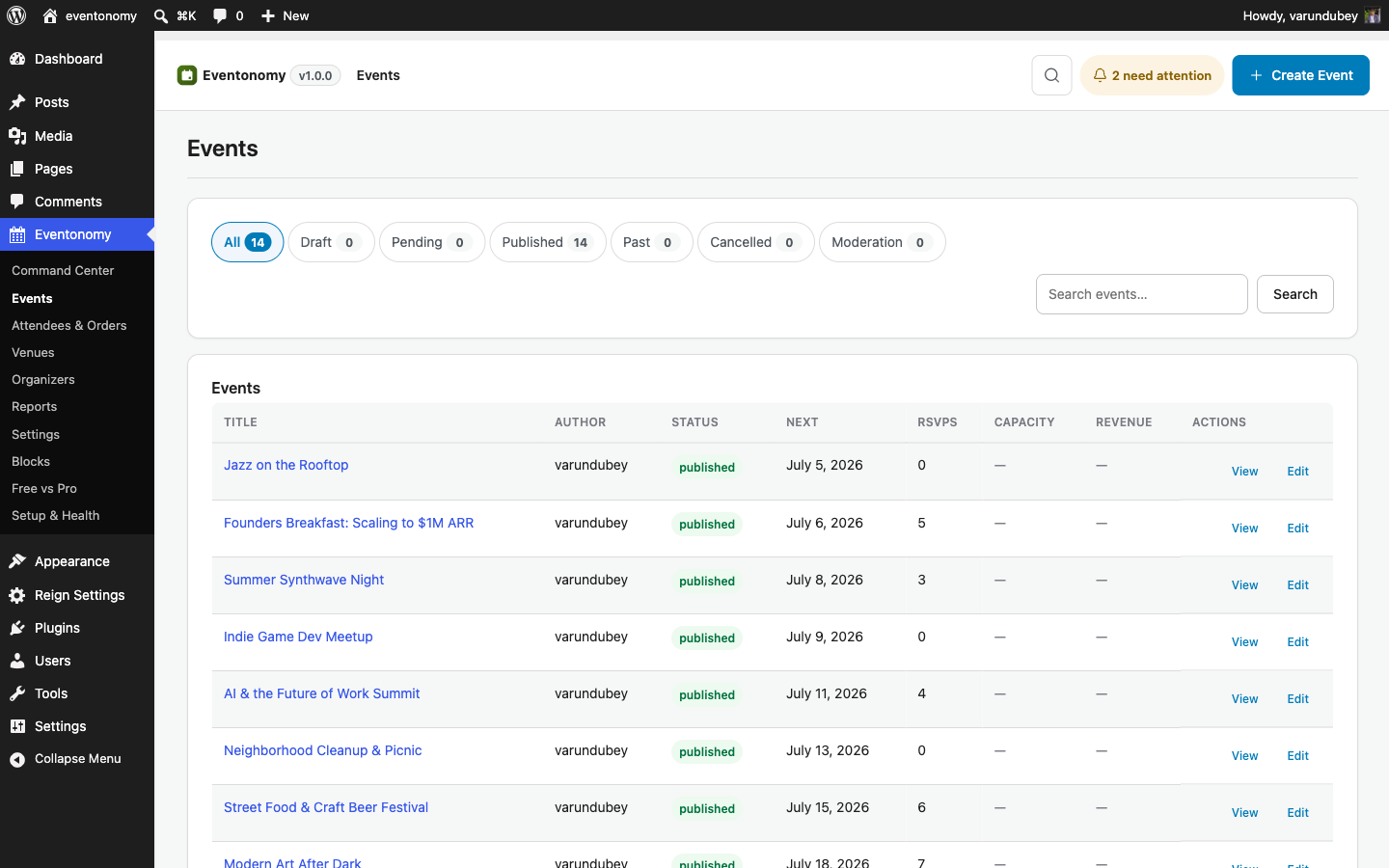Click the Comments icon in sidebar

tap(17, 202)
